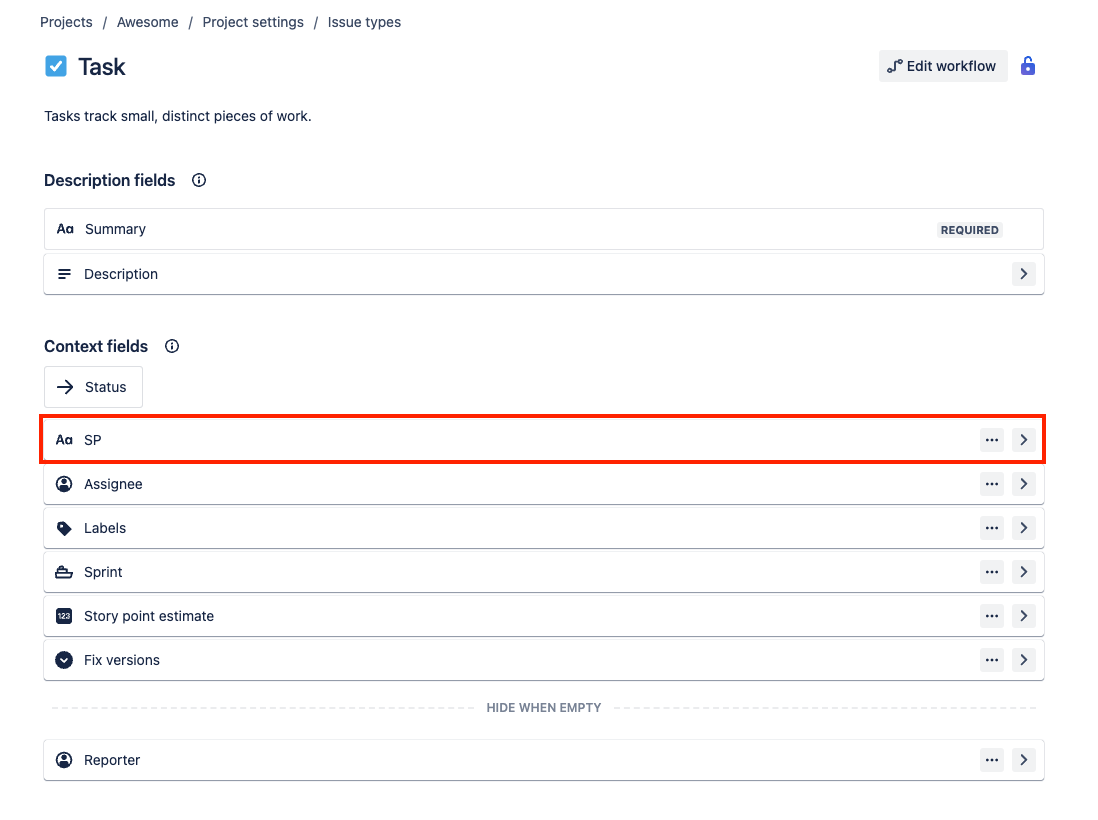Click the Labels tag icon
The height and width of the screenshot is (820, 1098).
click(x=64, y=528)
